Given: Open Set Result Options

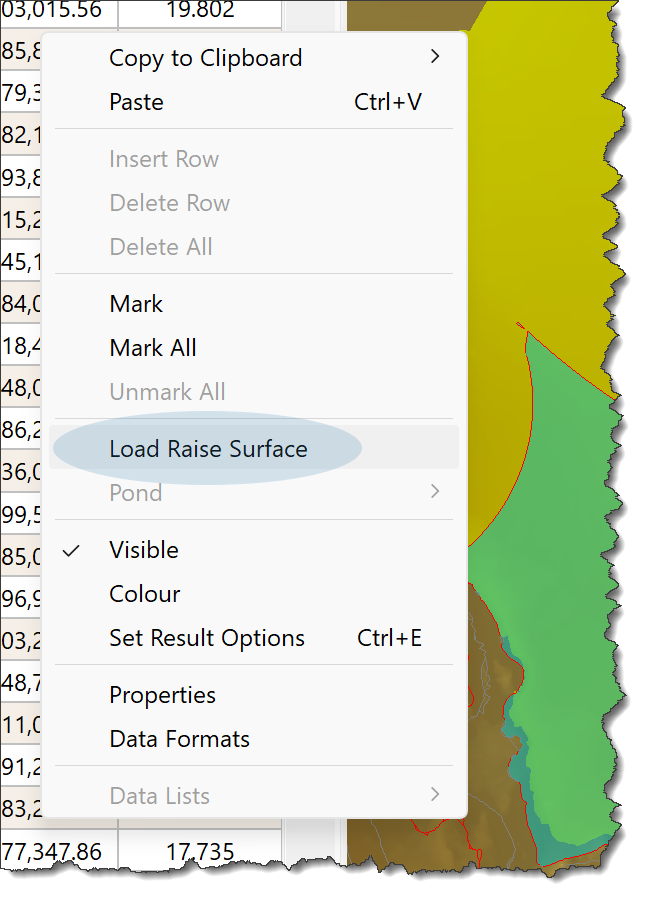Looking at the screenshot, I should click(253, 638).
